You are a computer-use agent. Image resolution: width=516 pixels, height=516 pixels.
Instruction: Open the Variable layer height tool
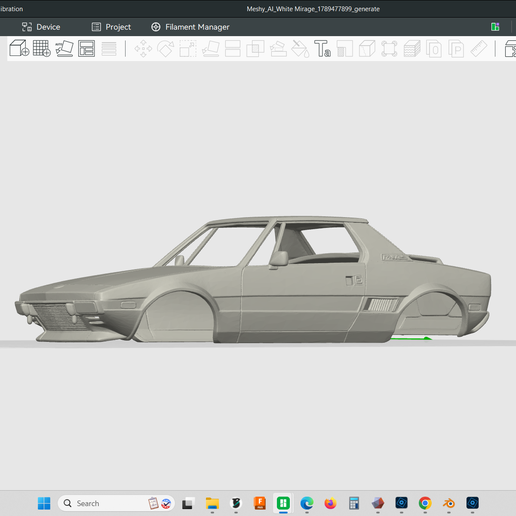[109, 49]
